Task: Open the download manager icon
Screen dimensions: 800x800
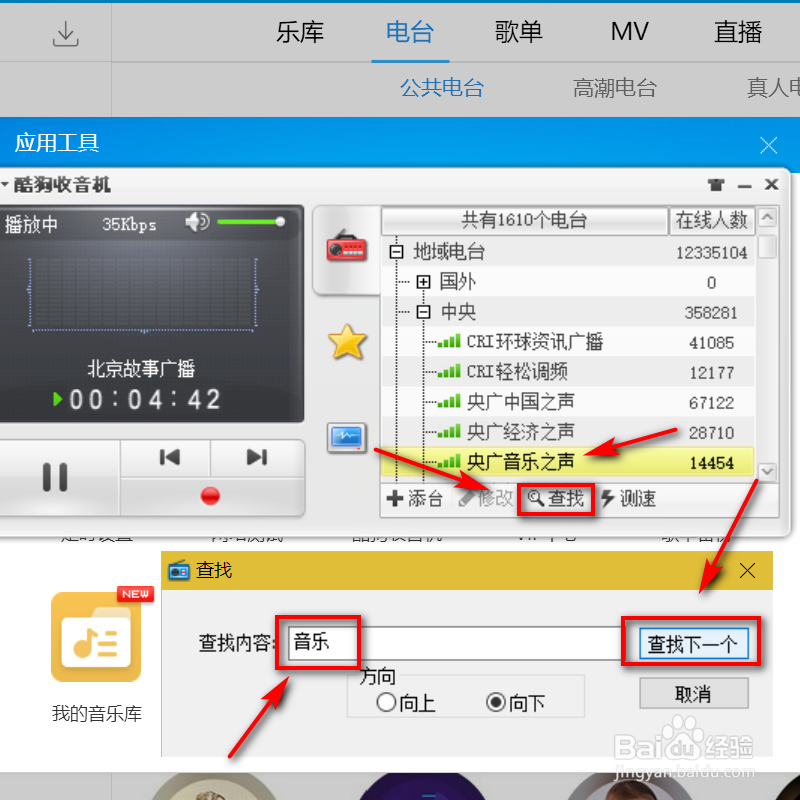Action: coord(65,34)
